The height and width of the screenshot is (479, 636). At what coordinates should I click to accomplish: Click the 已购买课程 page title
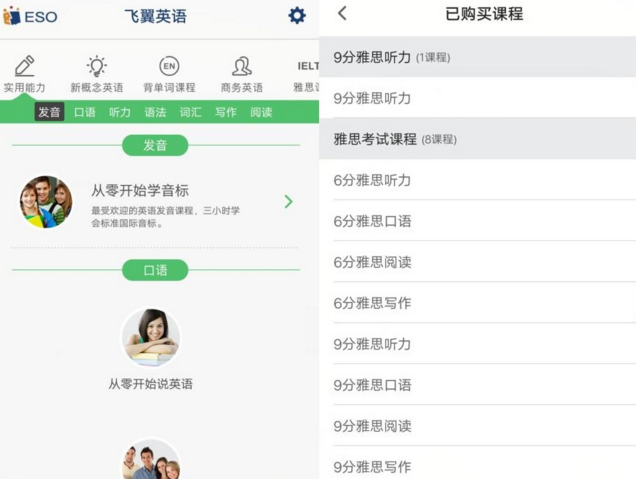click(484, 13)
